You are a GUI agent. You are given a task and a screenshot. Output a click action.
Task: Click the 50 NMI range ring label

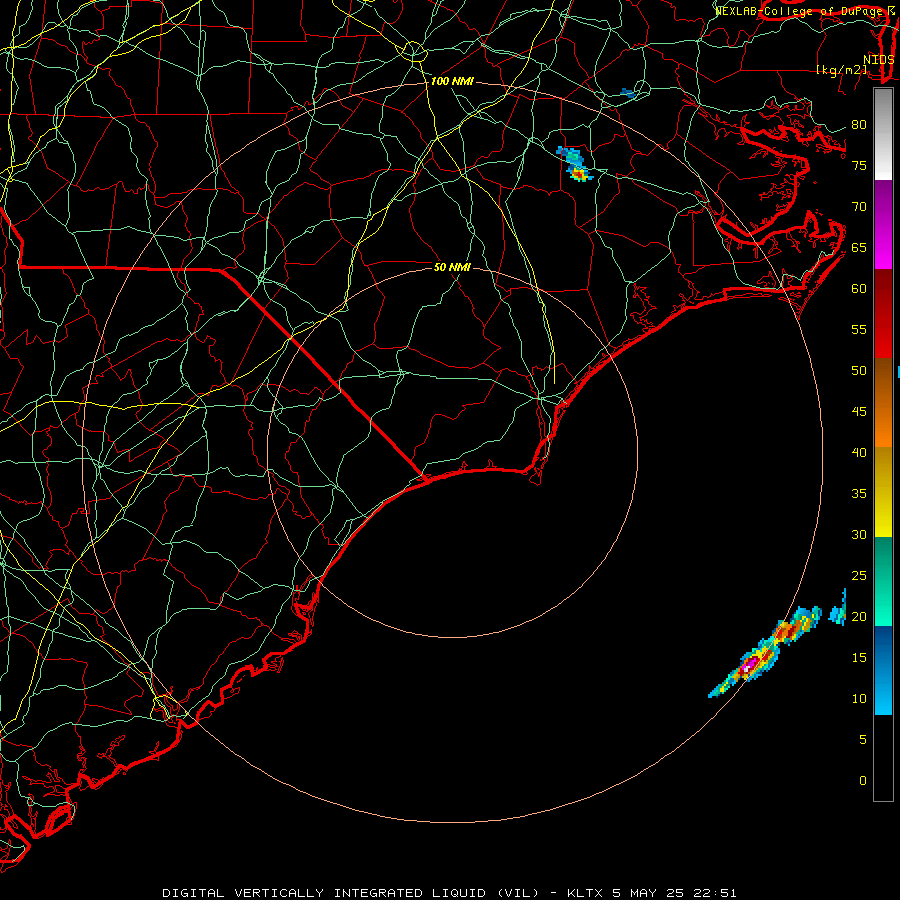452,267
